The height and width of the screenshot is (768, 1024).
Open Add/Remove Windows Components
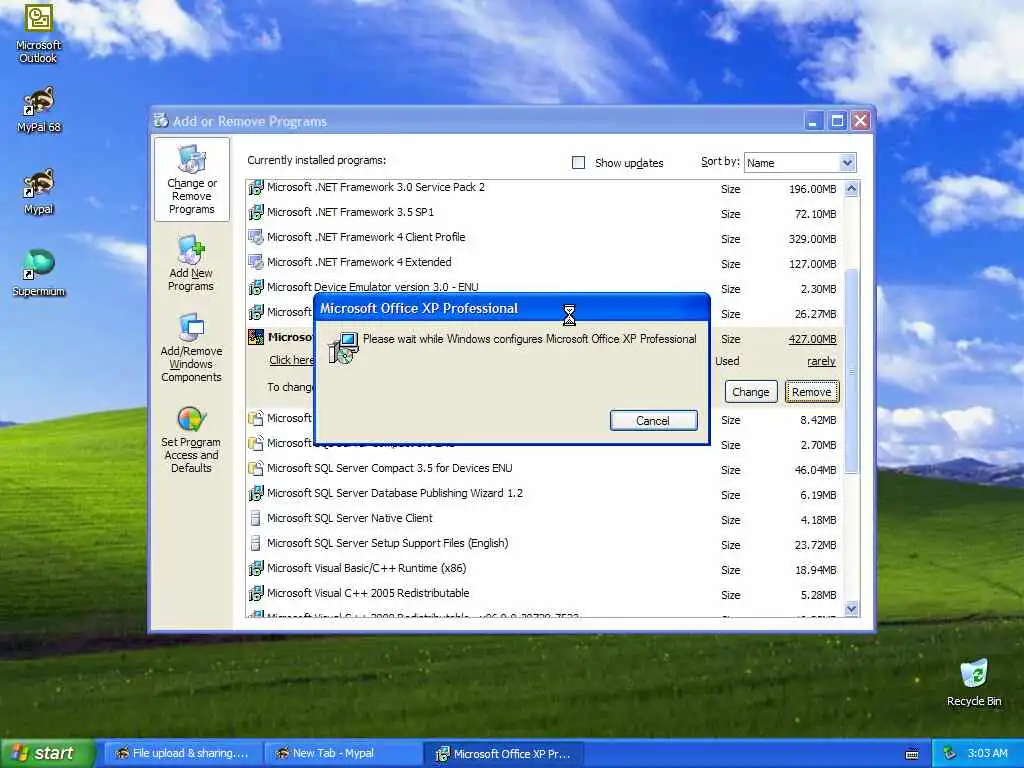pos(191,347)
